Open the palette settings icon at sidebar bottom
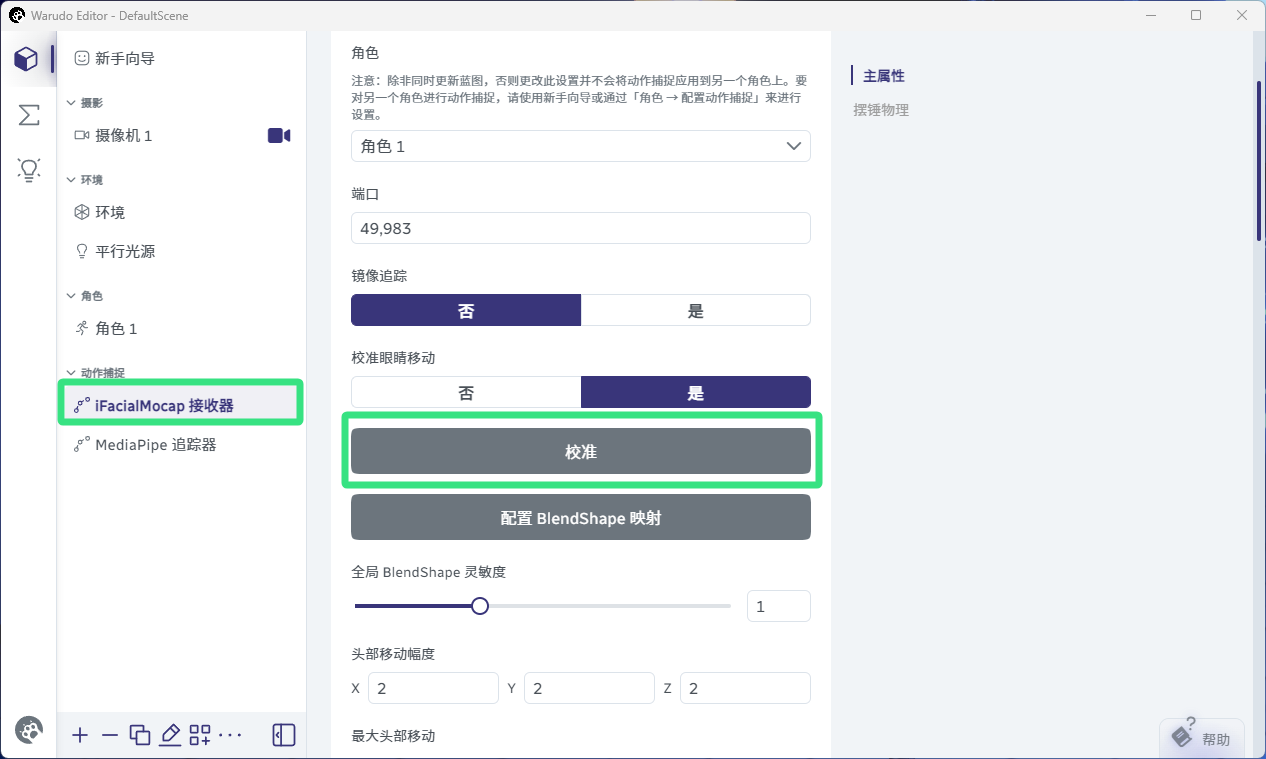Image resolution: width=1266 pixels, height=759 pixels. 29,731
